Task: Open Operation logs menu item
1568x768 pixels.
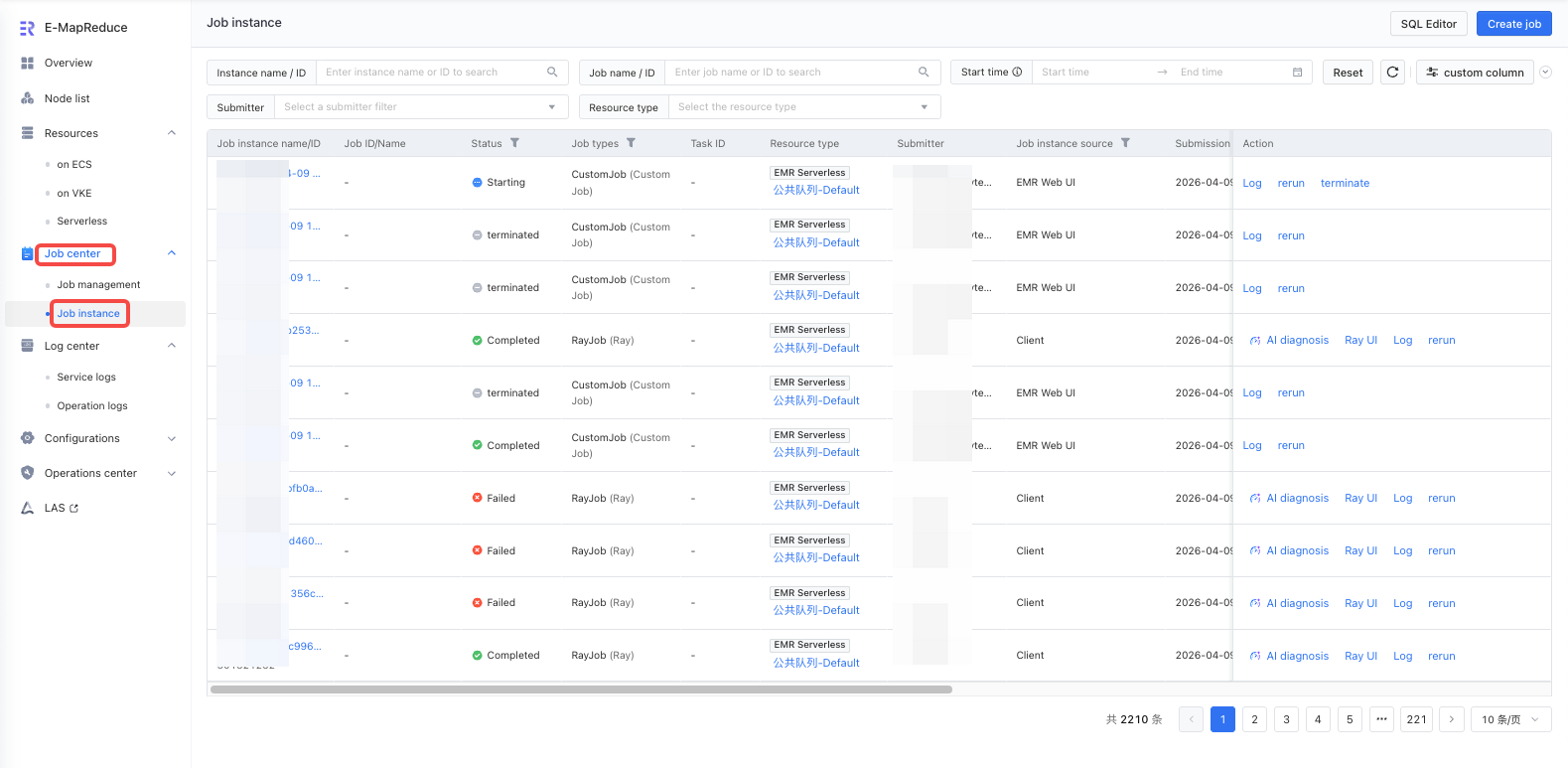Action: tap(92, 405)
